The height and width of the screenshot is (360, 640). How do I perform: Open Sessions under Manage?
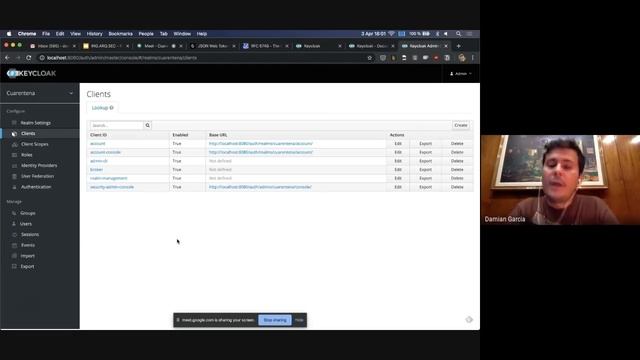30,234
